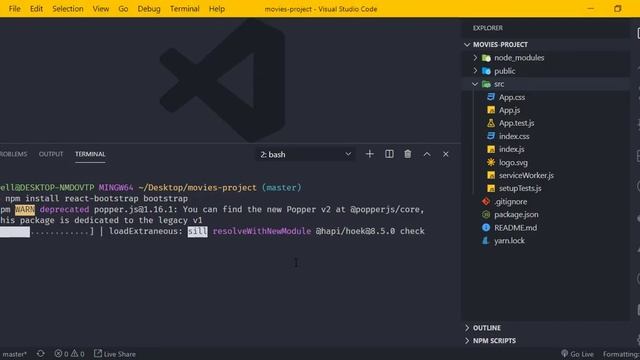
Task: Open the '2: bash' terminal selector dropdown
Action: click(x=305, y=154)
